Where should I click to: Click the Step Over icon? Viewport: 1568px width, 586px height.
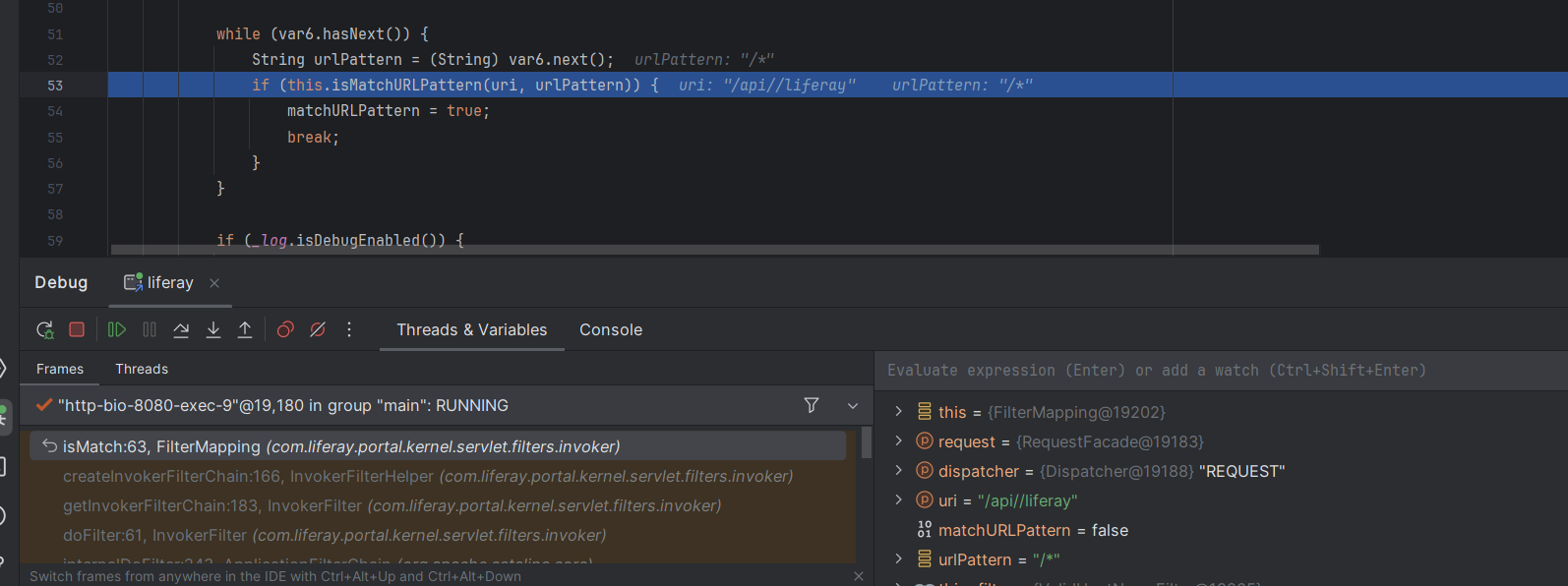(x=181, y=330)
